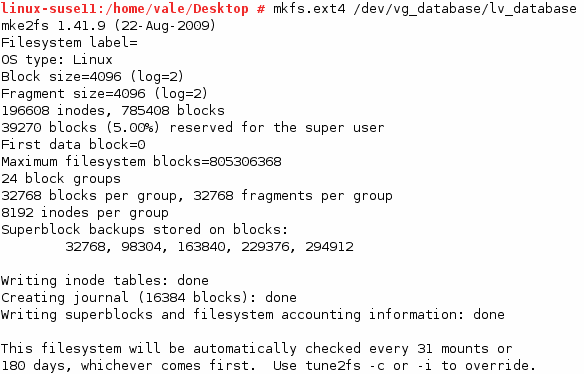Click the Maximum filesystem blocks=805306368 line
The image size is (584, 374).
(141, 162)
